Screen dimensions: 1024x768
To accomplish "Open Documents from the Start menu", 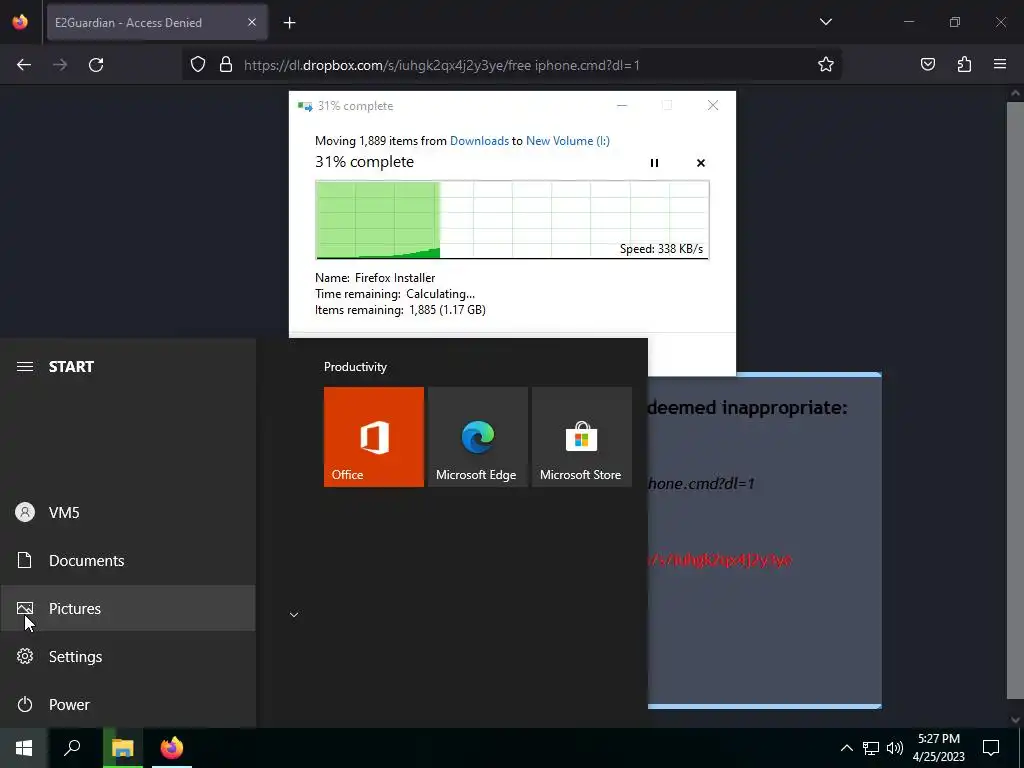I will click(128, 560).
